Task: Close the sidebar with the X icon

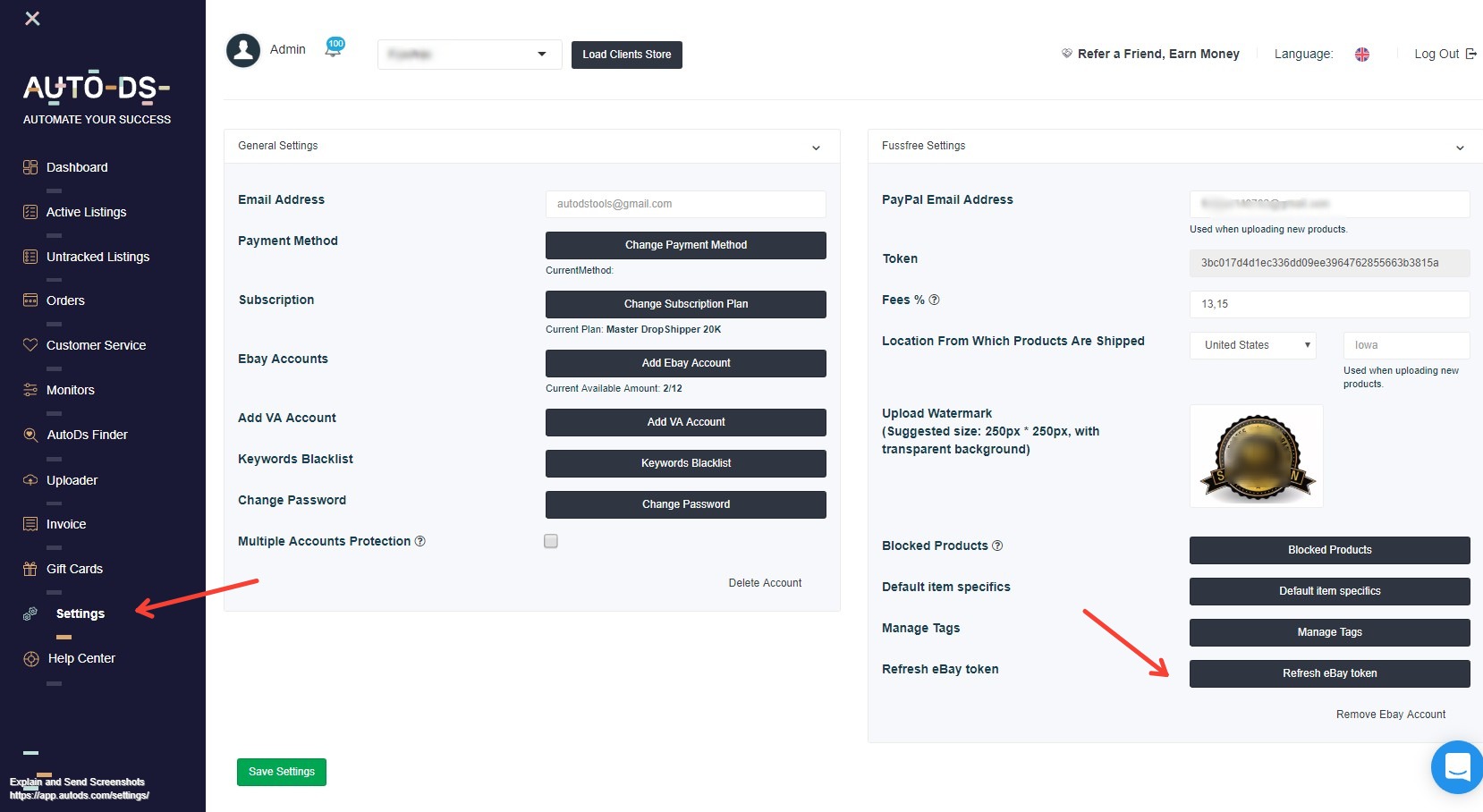Action: pyautogui.click(x=32, y=18)
